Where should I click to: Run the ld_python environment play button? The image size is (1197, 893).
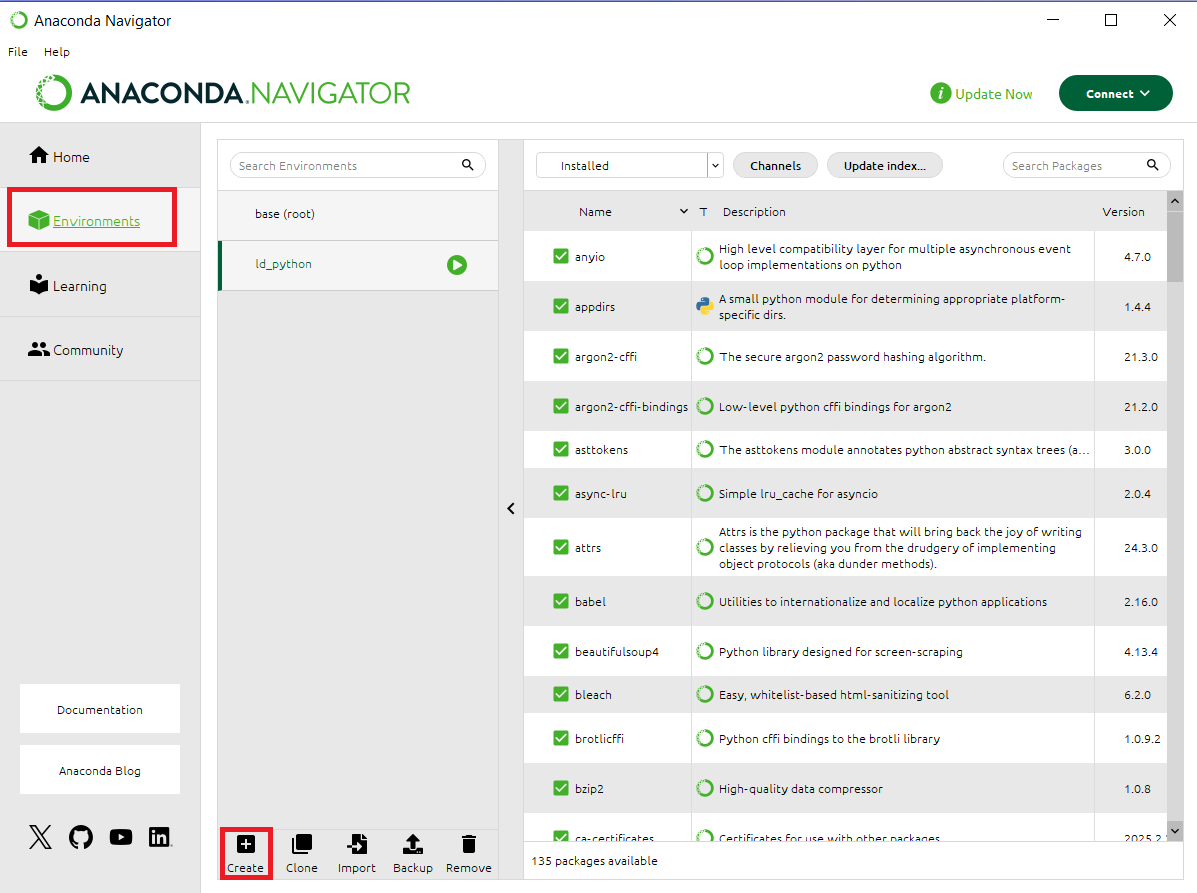[x=457, y=264]
